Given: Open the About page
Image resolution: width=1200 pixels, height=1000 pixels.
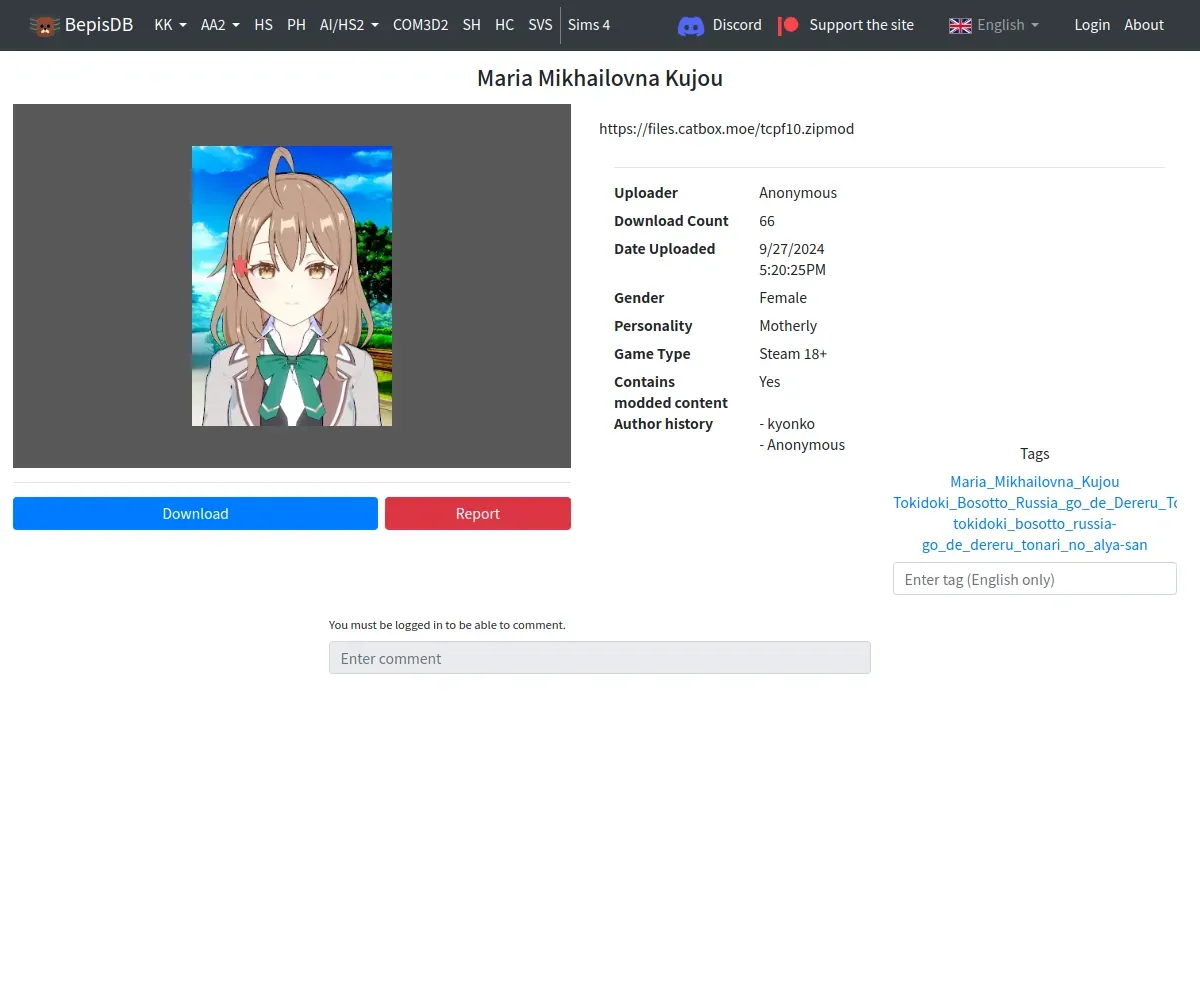Looking at the screenshot, I should pyautogui.click(x=1144, y=25).
